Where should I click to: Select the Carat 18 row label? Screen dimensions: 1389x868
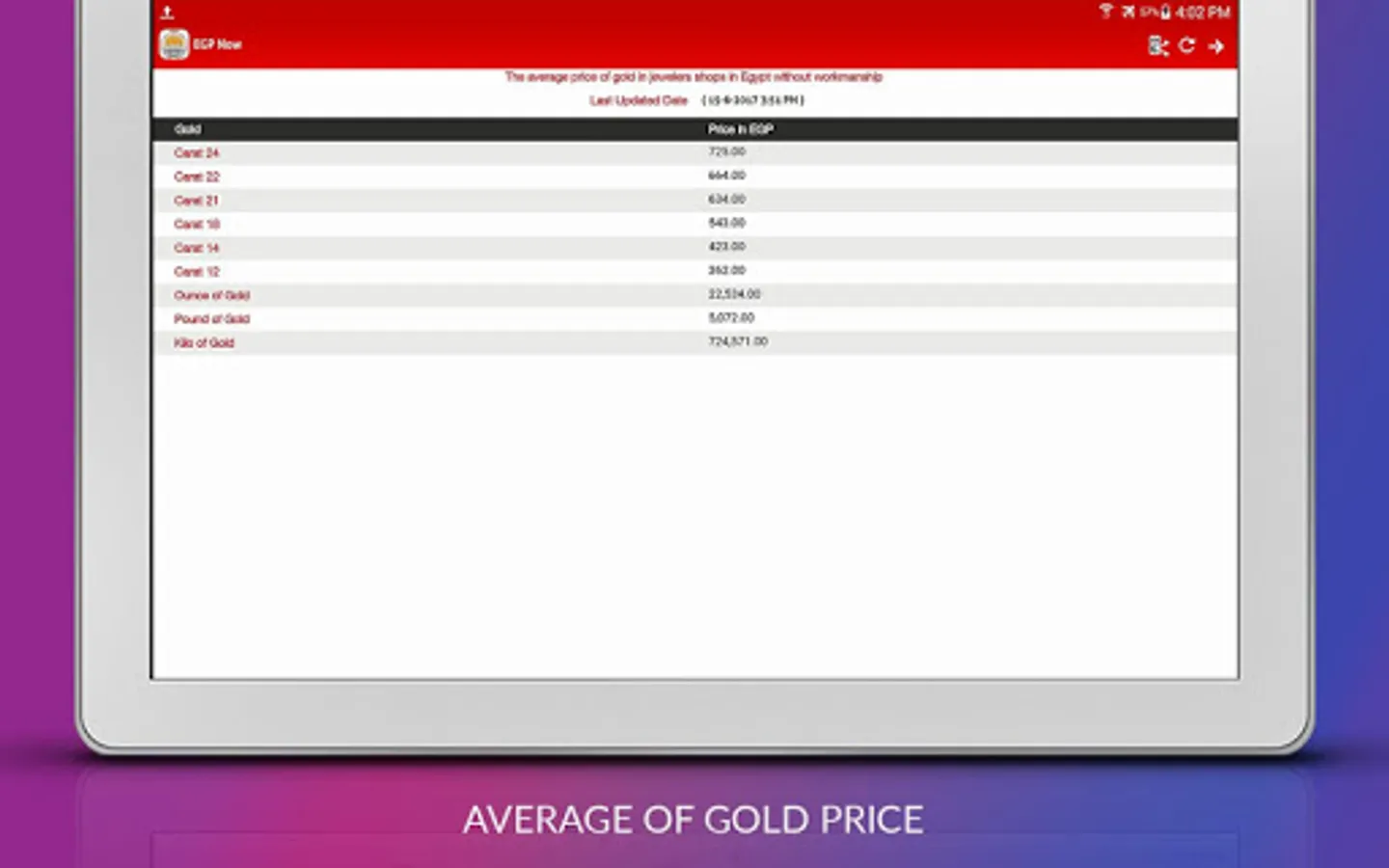[x=197, y=224]
